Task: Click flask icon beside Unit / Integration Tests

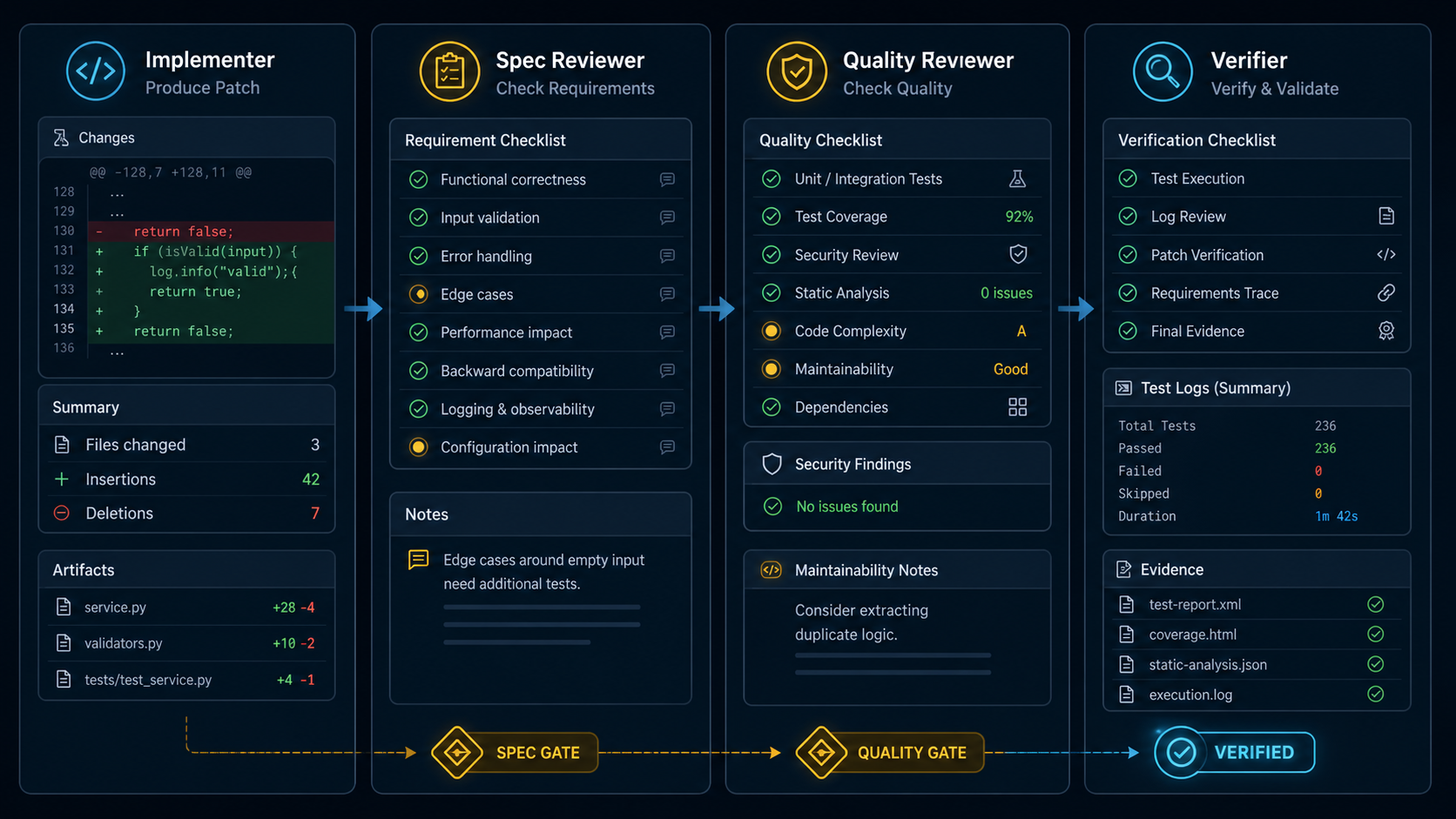Action: [1017, 178]
